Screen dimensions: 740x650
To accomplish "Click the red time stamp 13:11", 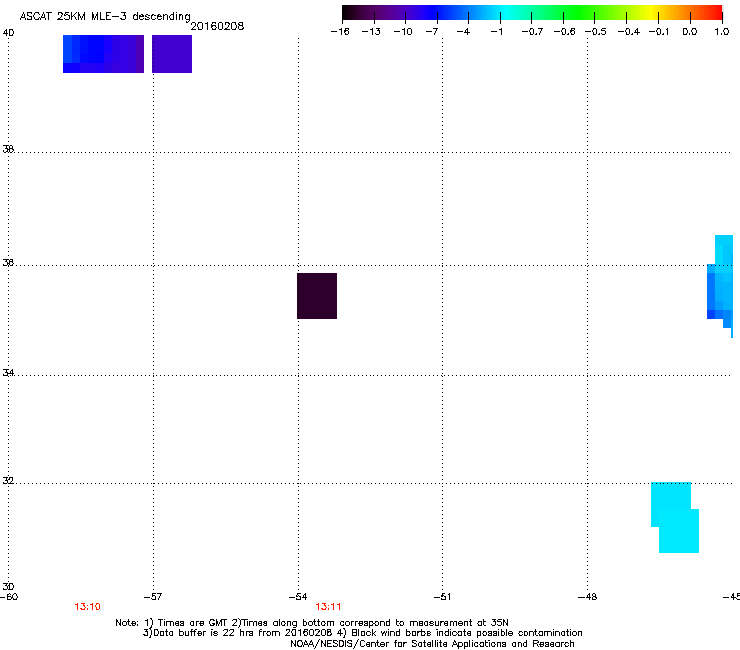I will click(328, 607).
